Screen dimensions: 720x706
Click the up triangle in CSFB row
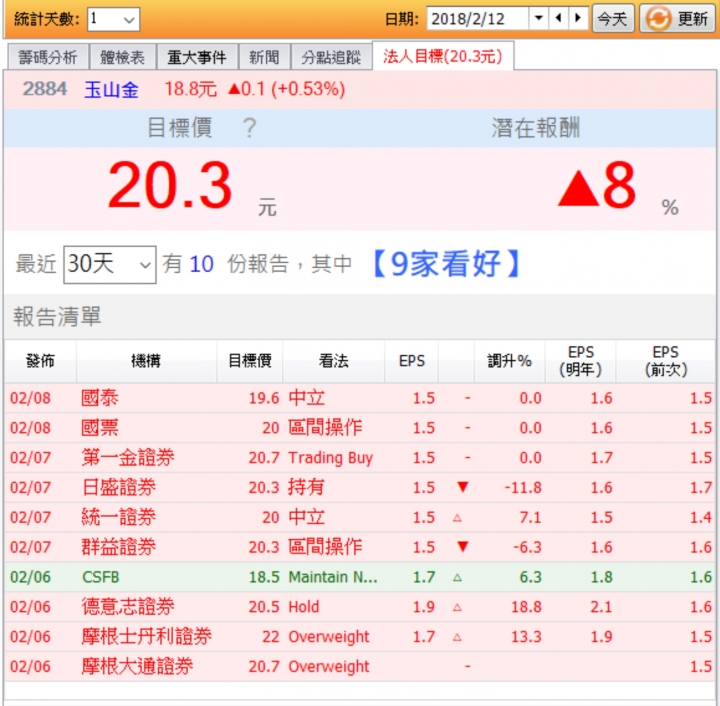coord(457,578)
